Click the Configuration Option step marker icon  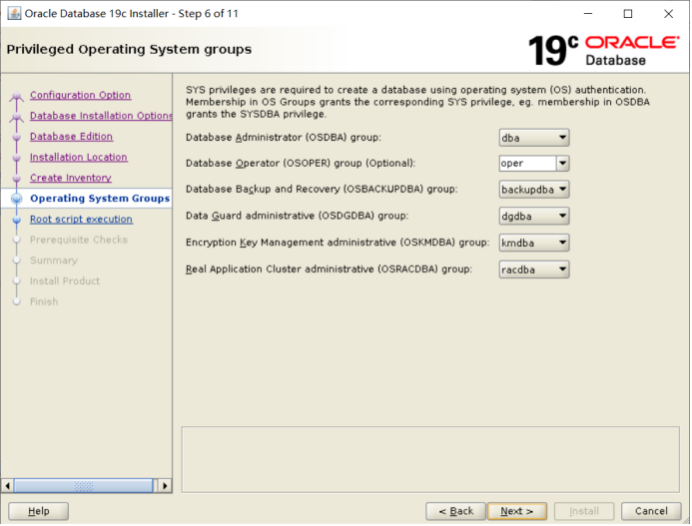click(17, 95)
